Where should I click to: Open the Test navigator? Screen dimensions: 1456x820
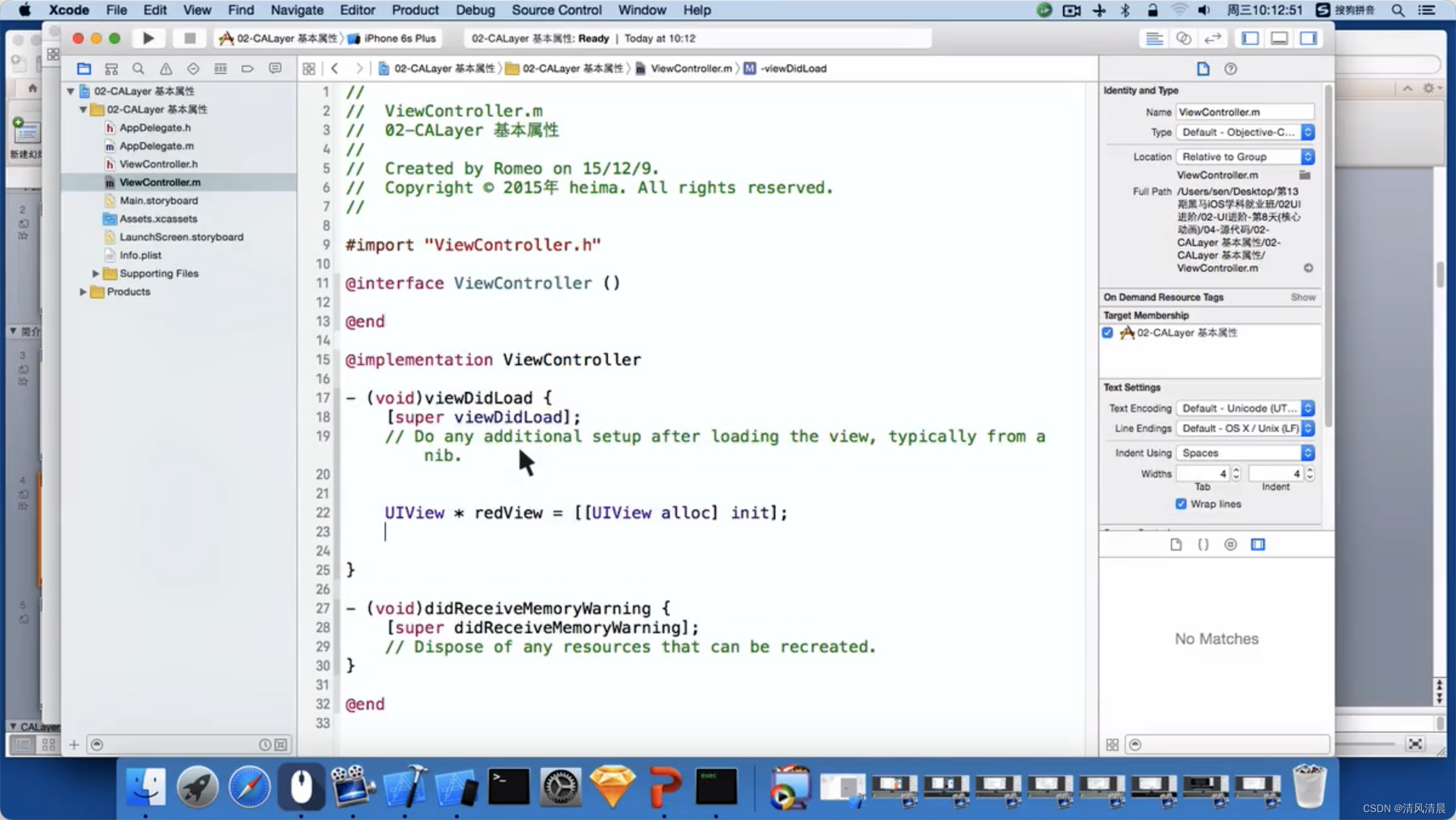click(x=193, y=69)
